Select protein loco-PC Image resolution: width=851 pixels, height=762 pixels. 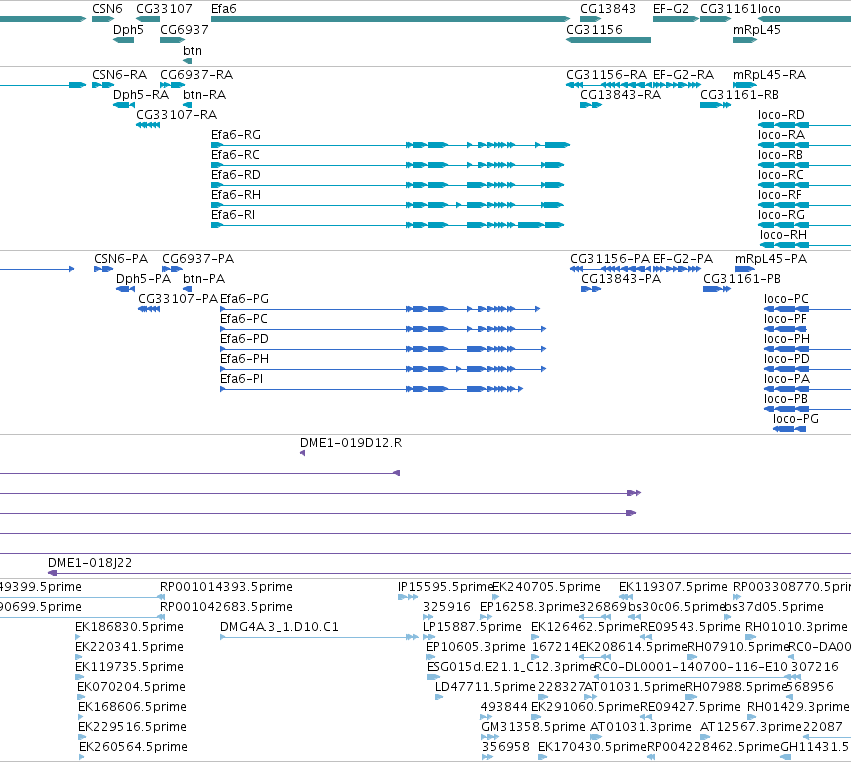(x=808, y=309)
